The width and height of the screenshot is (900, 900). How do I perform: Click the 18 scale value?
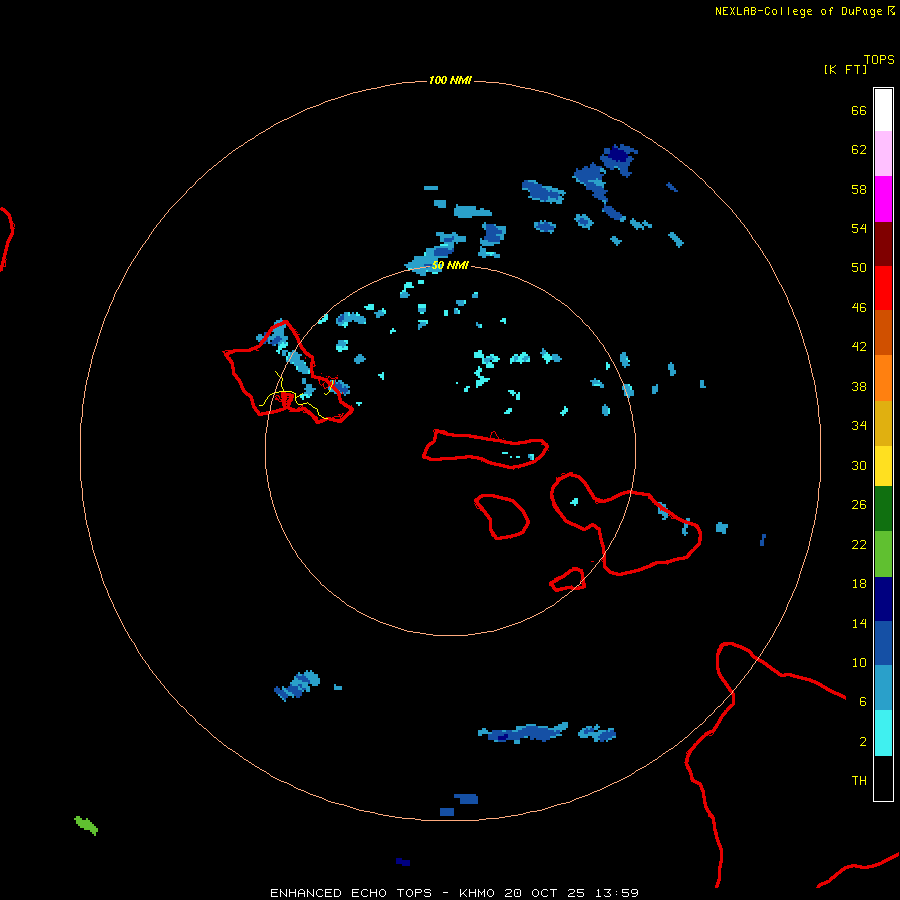tap(859, 584)
